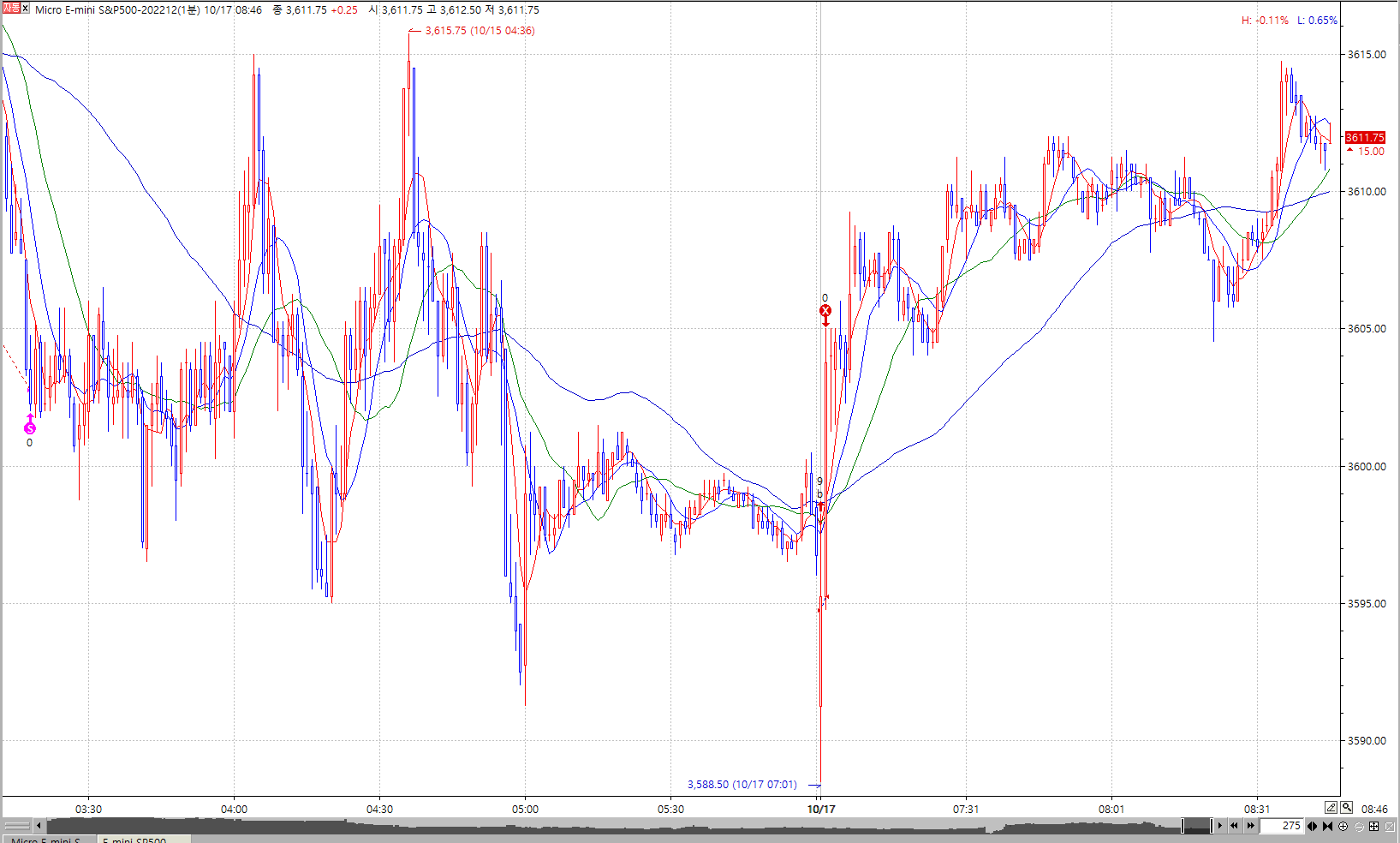
Task: Open the magnifier zoom tool
Action: pos(1347,807)
